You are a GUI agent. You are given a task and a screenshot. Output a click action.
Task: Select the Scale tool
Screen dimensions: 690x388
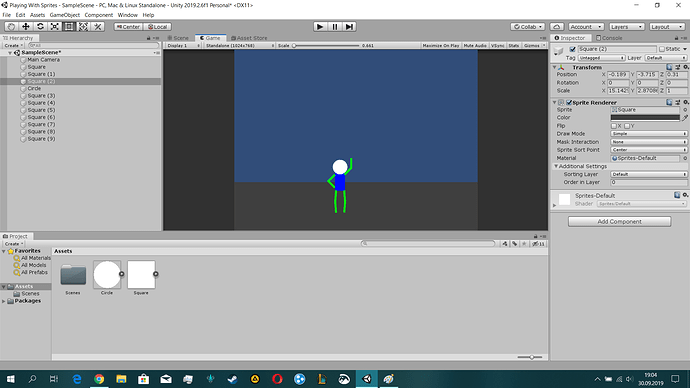tap(55, 27)
